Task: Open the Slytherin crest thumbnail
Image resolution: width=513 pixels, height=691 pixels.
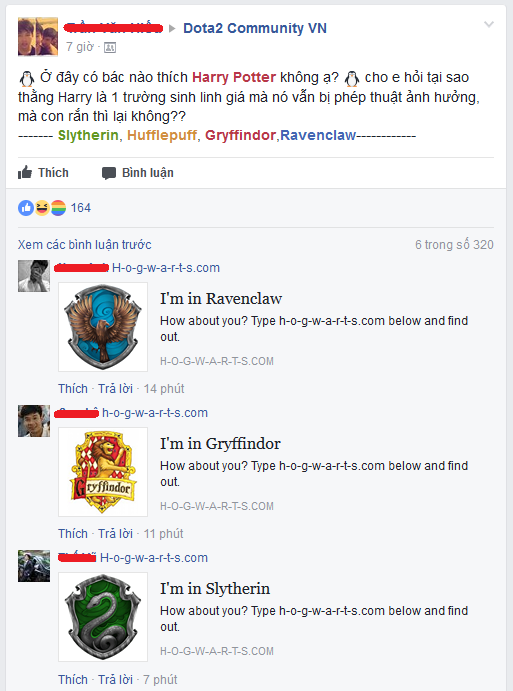Action: point(103,617)
